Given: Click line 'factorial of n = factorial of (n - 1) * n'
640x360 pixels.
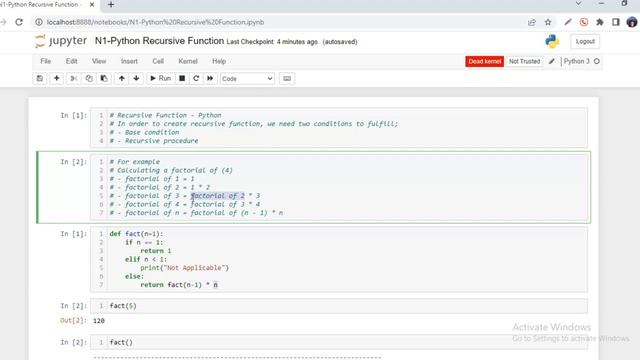Looking at the screenshot, I should 196,213.
